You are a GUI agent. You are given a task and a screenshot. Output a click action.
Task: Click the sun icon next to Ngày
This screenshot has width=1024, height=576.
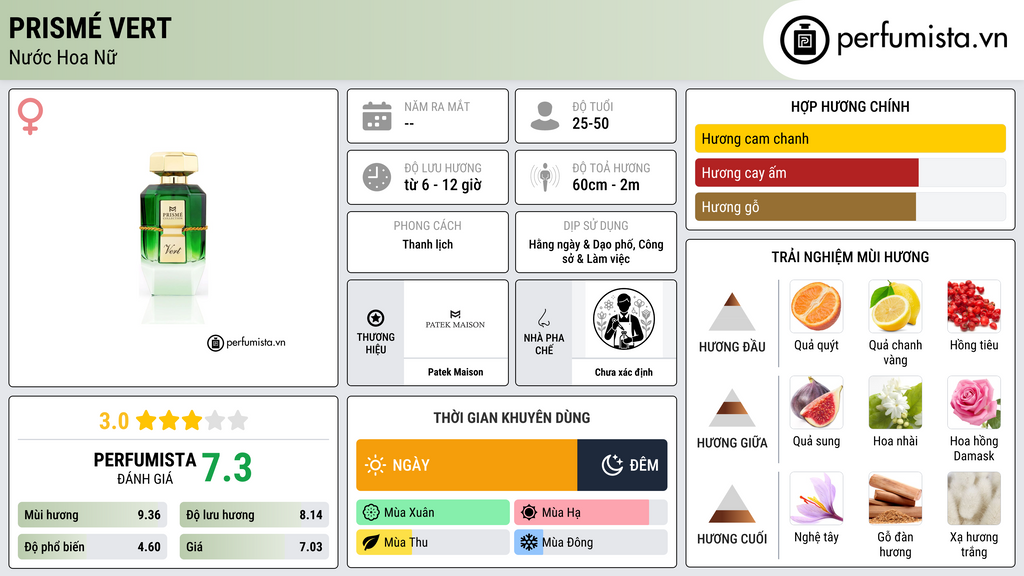(375, 465)
